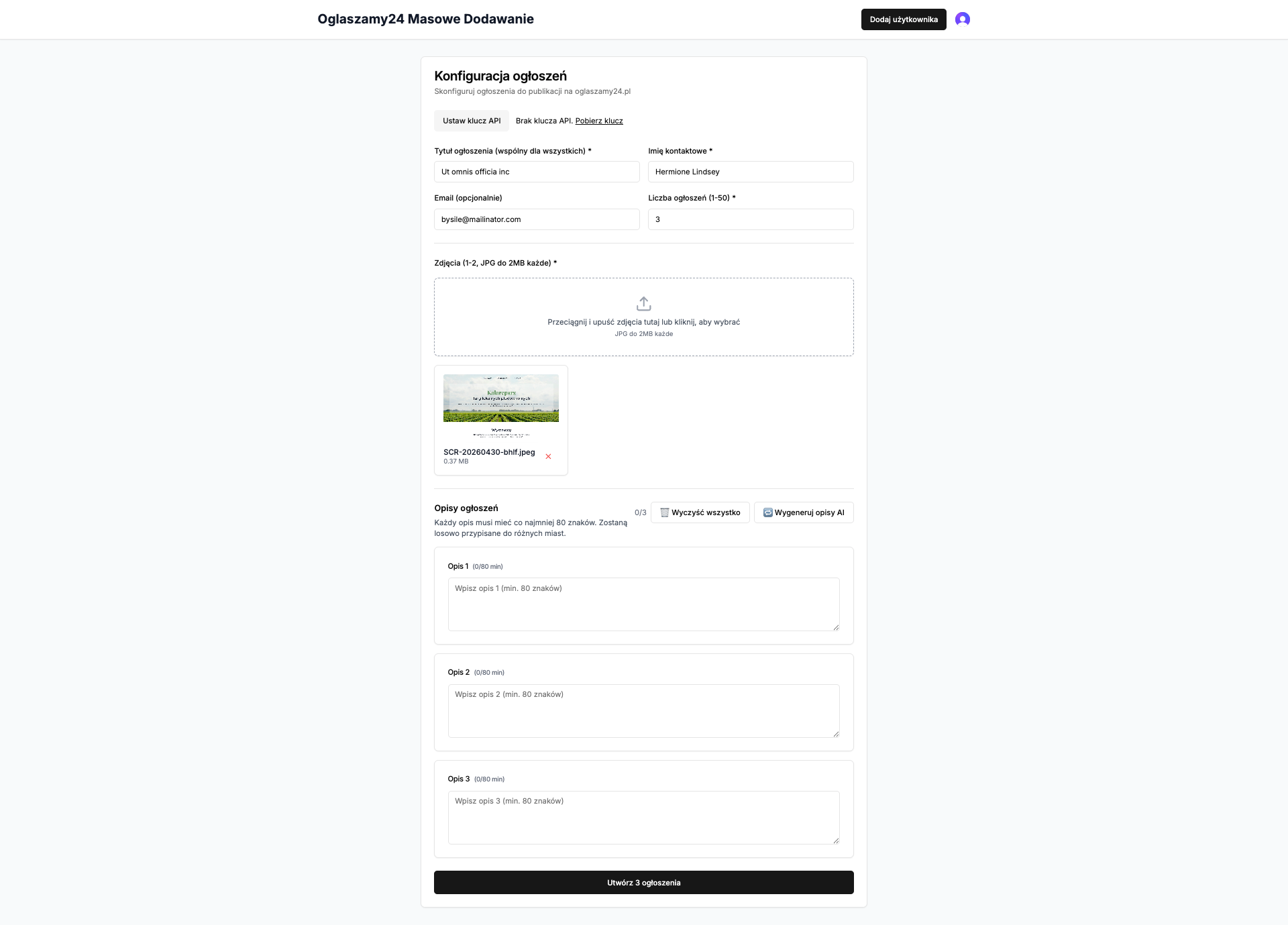1288x925 pixels.
Task: Click the Liczba ogłoszeń number field
Action: pos(751,219)
